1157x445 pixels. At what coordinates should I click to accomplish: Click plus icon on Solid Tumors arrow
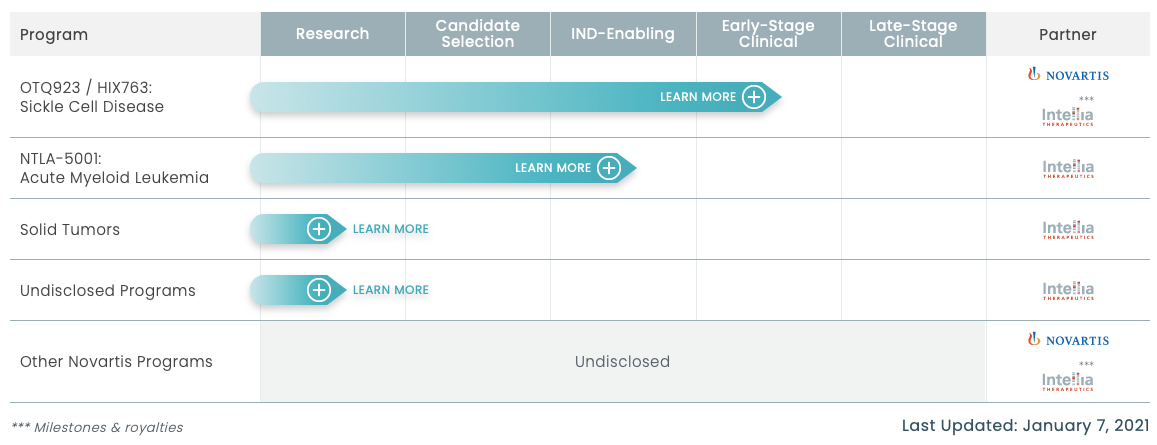click(318, 229)
